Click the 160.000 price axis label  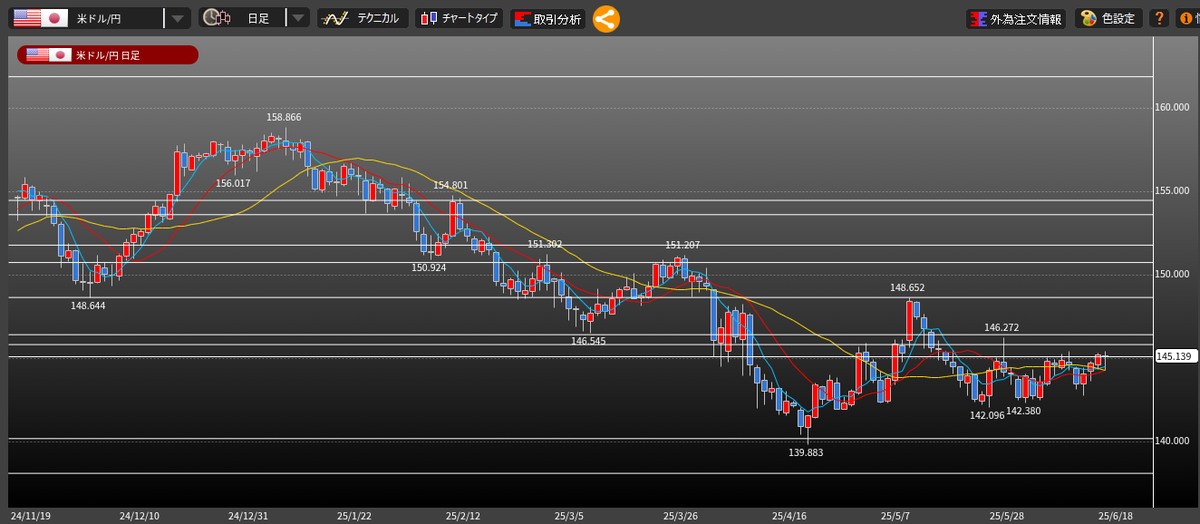click(x=1172, y=107)
